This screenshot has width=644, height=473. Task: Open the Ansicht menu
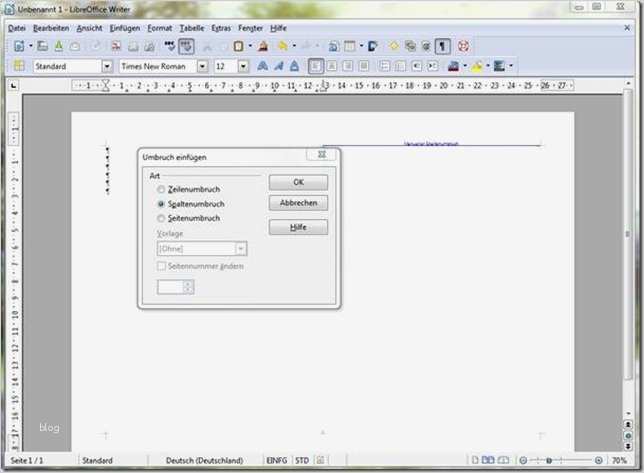tap(89, 28)
